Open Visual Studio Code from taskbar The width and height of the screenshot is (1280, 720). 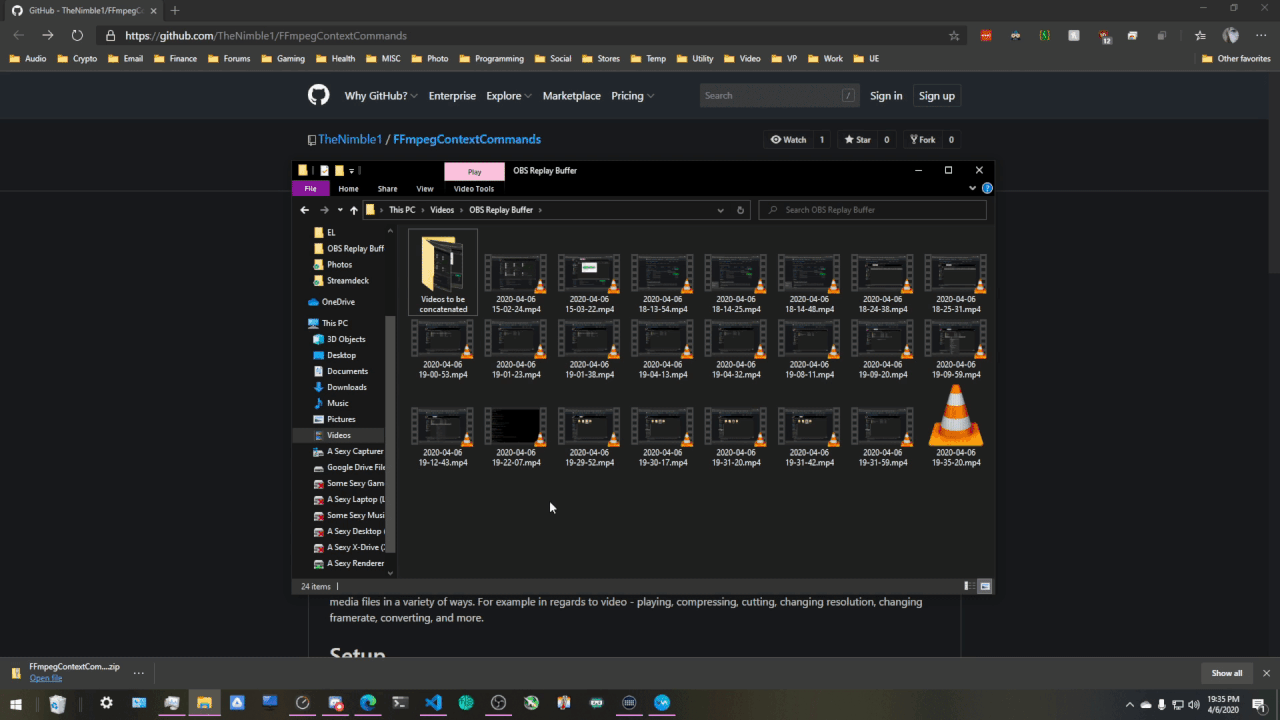tap(433, 703)
